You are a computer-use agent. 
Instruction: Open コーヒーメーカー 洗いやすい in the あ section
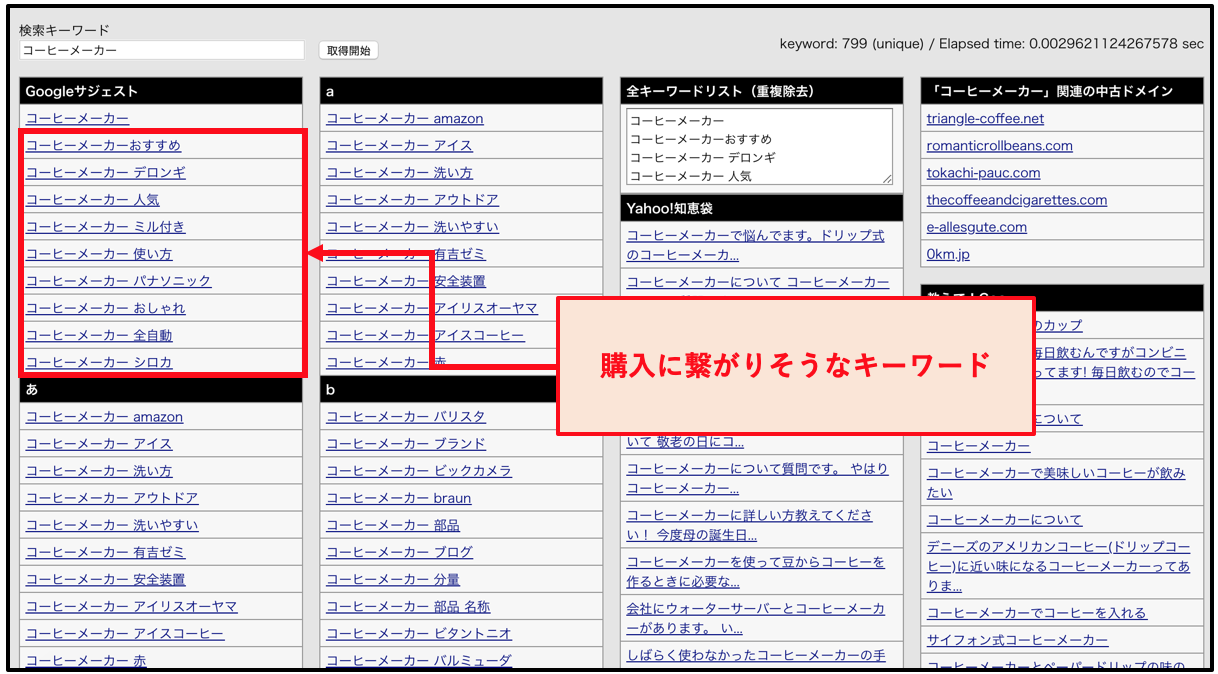point(112,525)
